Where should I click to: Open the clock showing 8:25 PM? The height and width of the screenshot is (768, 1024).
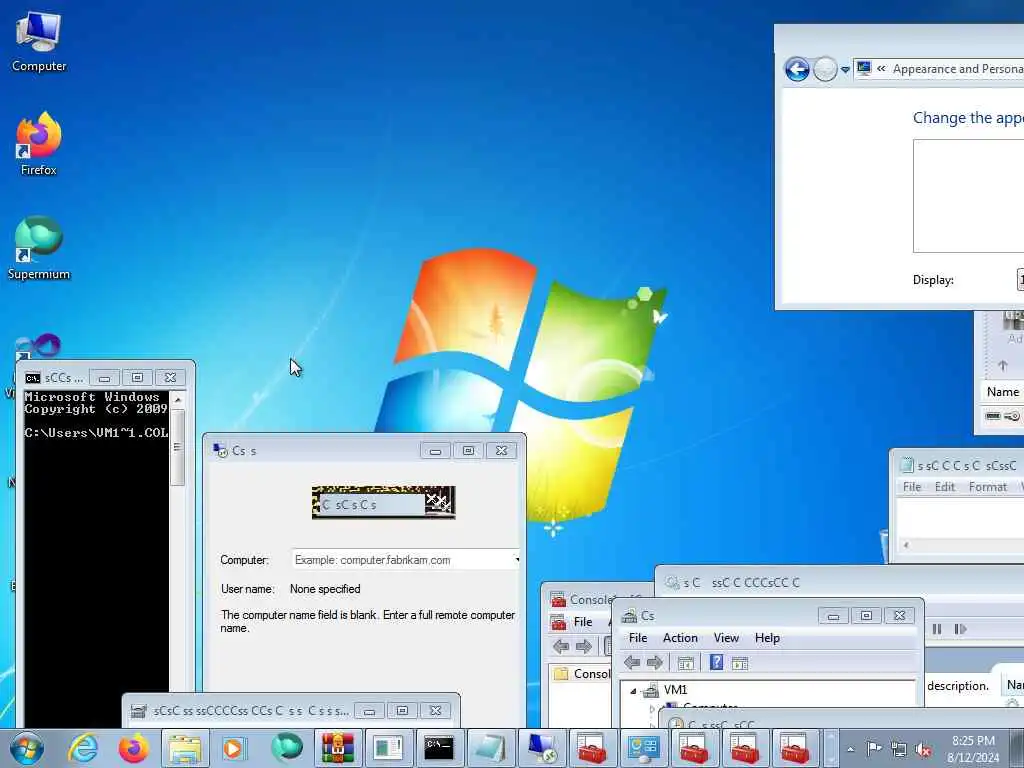[973, 749]
